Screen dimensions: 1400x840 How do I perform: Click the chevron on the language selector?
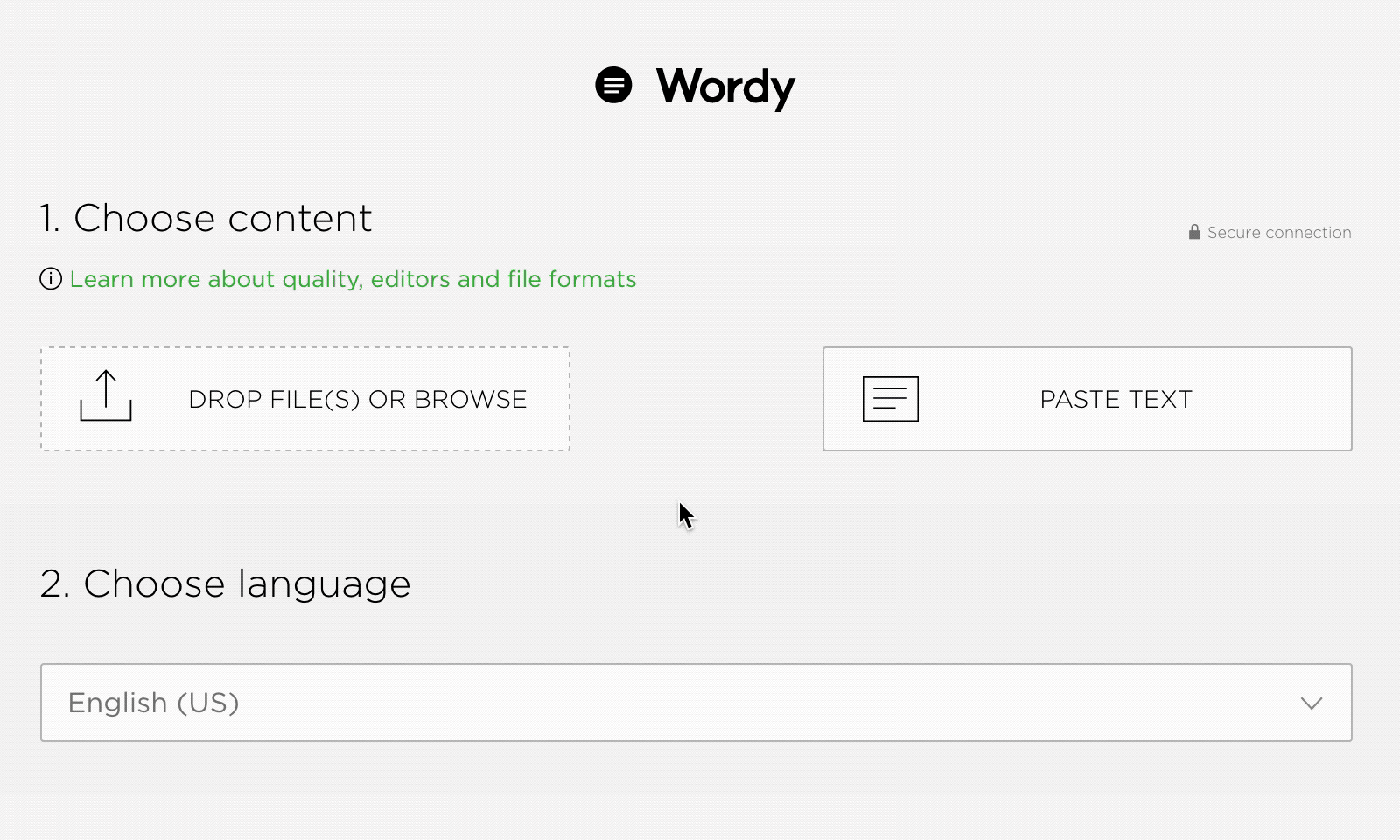[1310, 703]
